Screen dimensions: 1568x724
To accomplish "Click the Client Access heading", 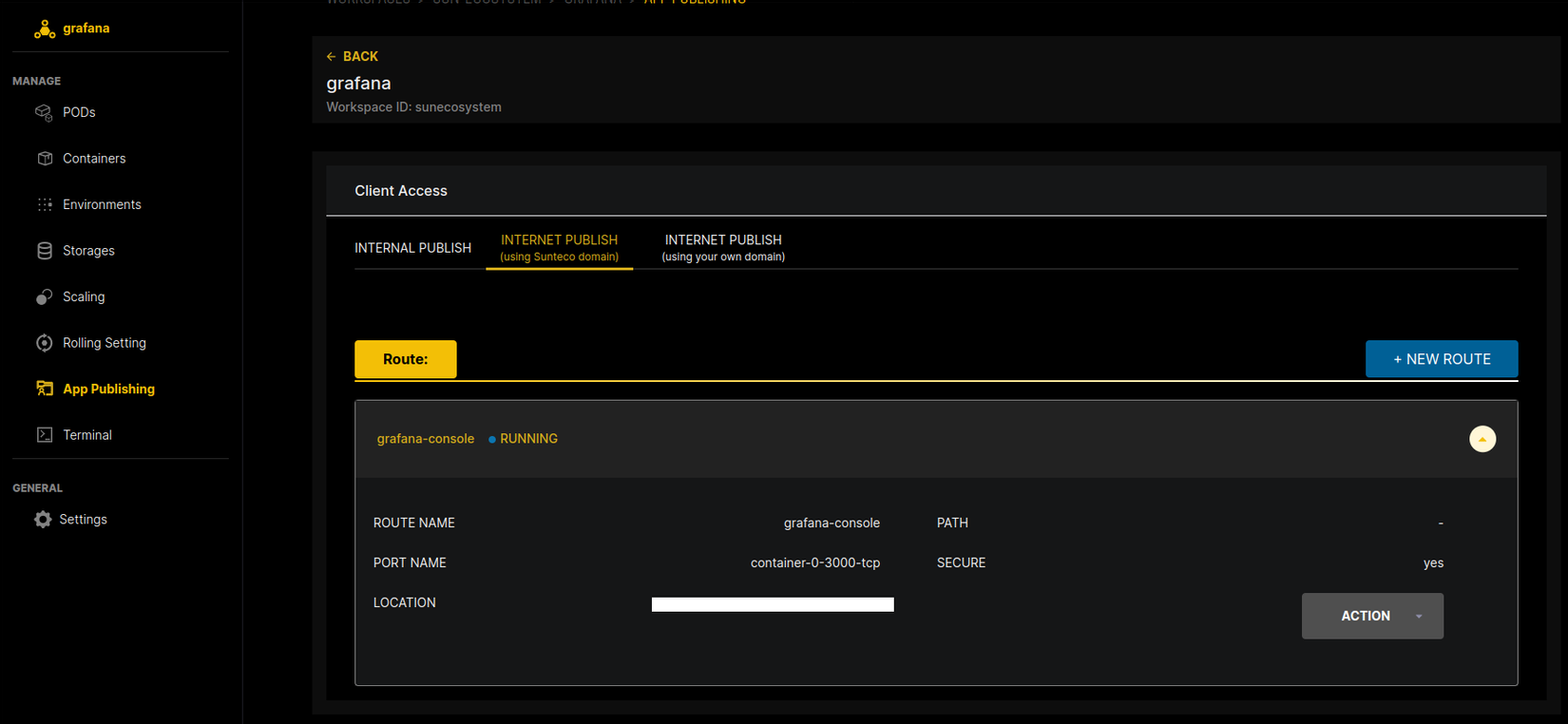I will click(x=401, y=191).
